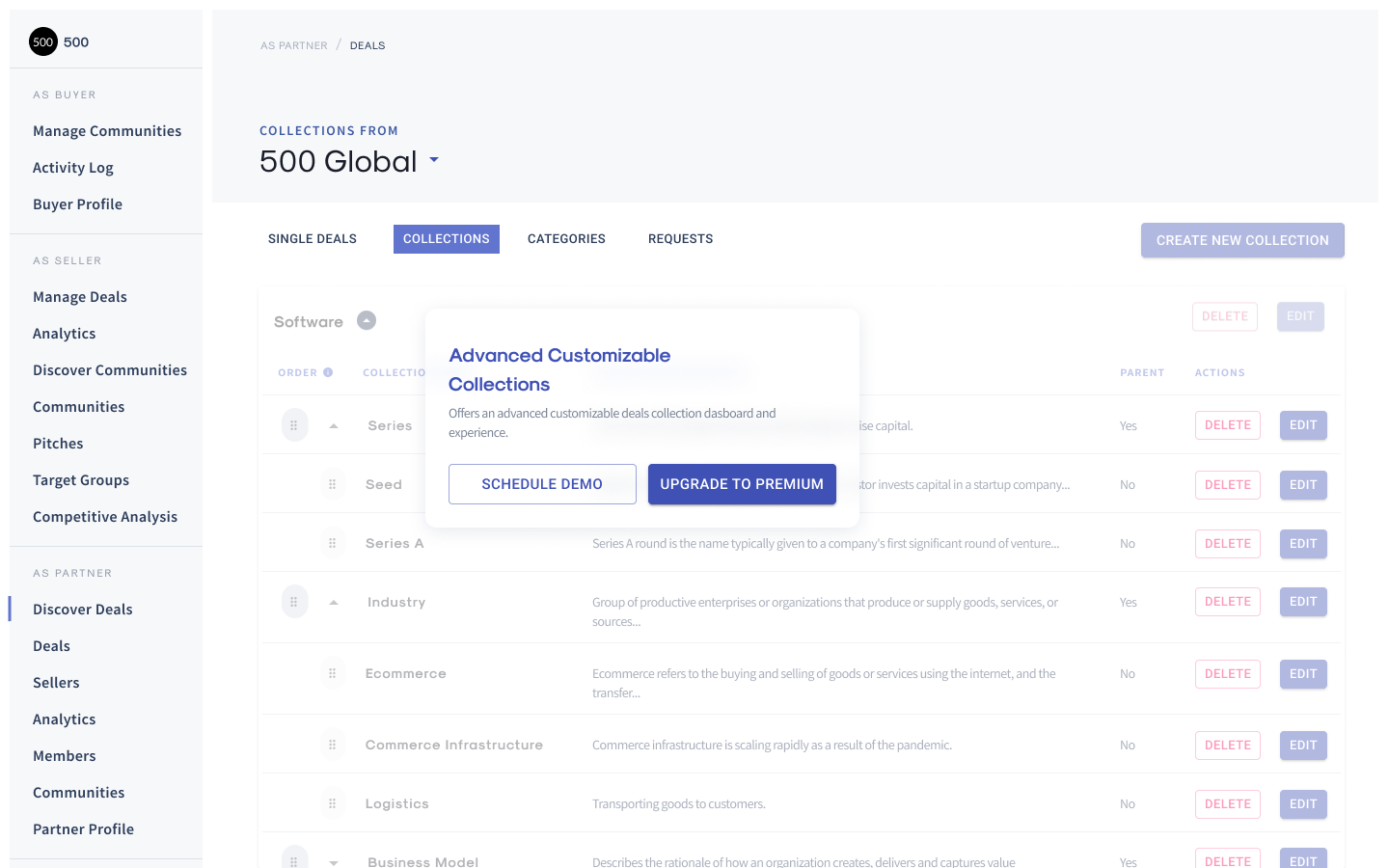Click the ORDER info icon
Image resolution: width=1389 pixels, height=868 pixels.
[328, 372]
